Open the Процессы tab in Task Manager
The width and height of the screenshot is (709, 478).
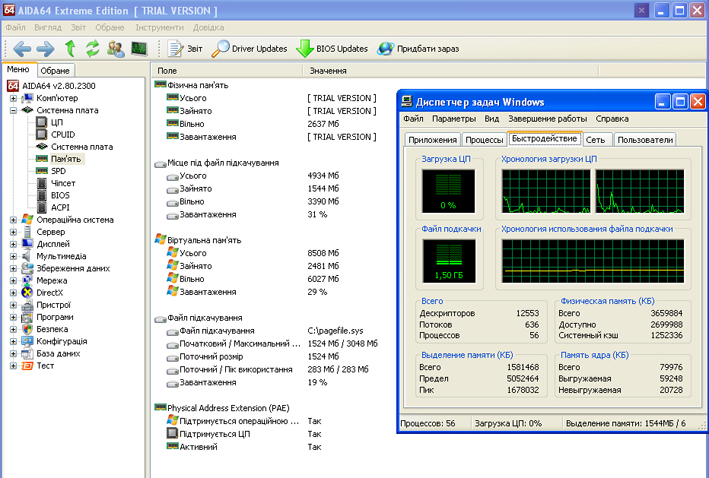(x=484, y=140)
